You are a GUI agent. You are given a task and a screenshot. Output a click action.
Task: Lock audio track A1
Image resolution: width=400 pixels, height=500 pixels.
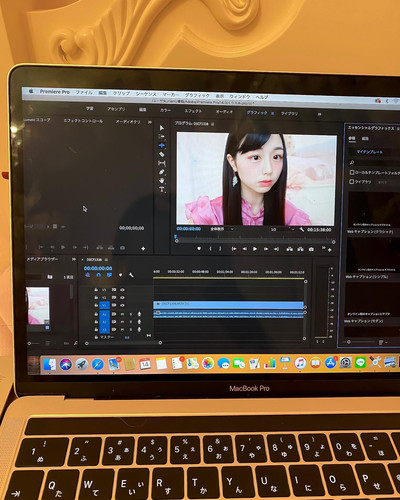pos(96,314)
